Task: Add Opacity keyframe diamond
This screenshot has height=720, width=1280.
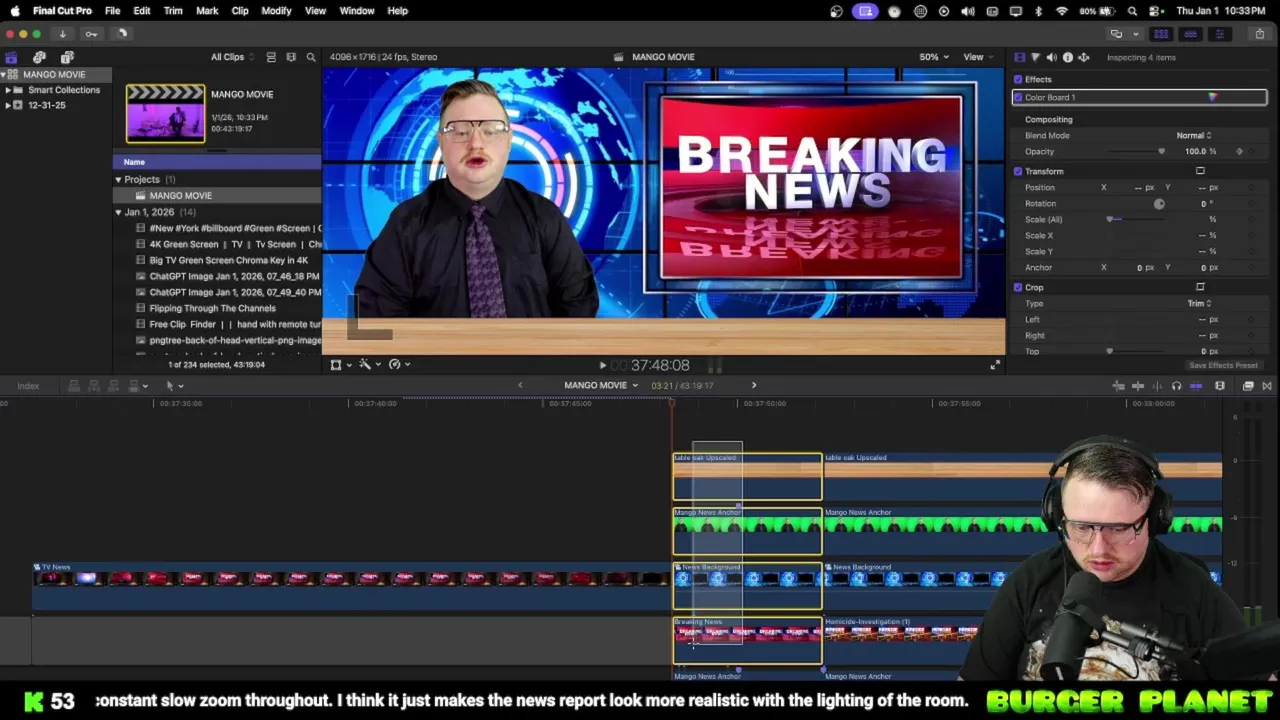Action: (1240, 151)
